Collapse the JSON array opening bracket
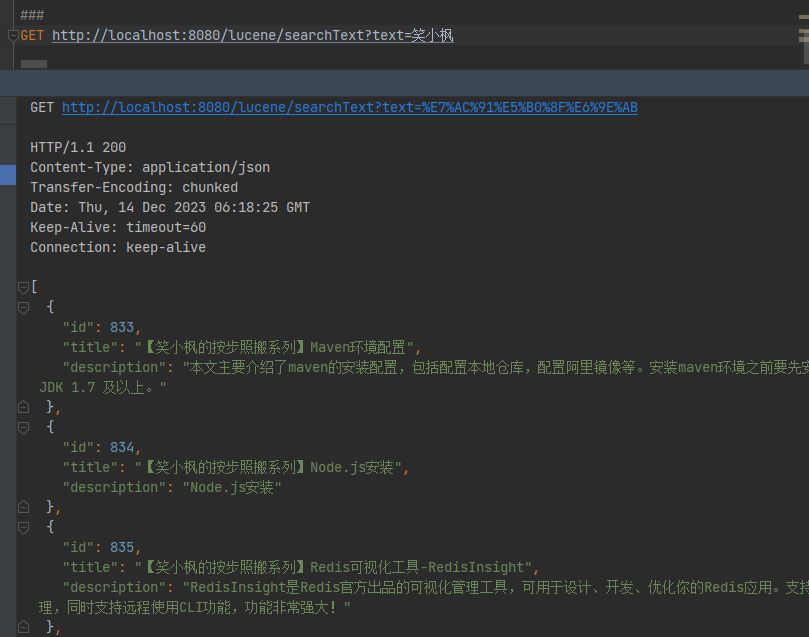809x637 pixels. 23,287
